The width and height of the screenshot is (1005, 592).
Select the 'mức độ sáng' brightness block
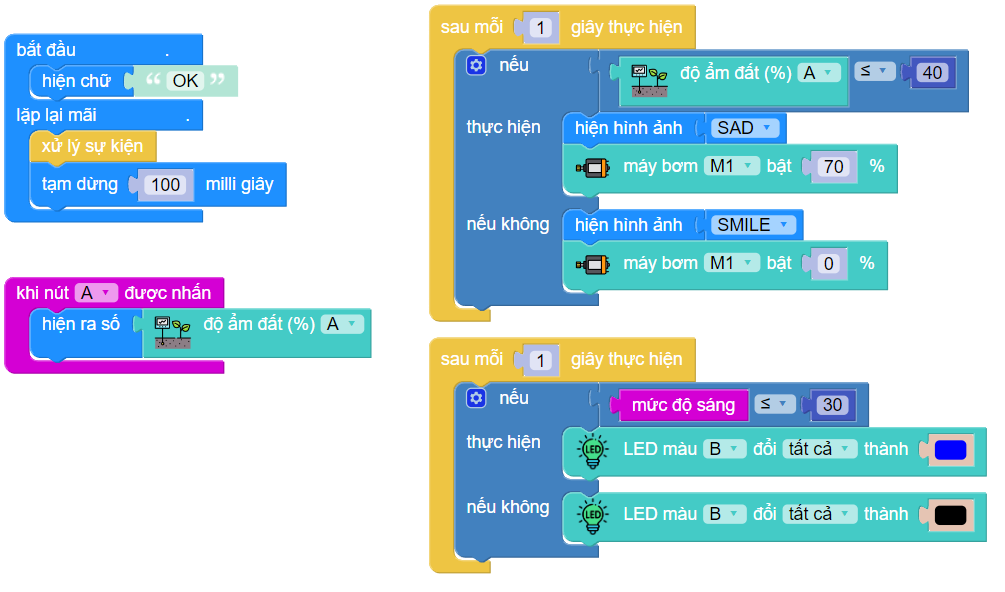coord(683,405)
